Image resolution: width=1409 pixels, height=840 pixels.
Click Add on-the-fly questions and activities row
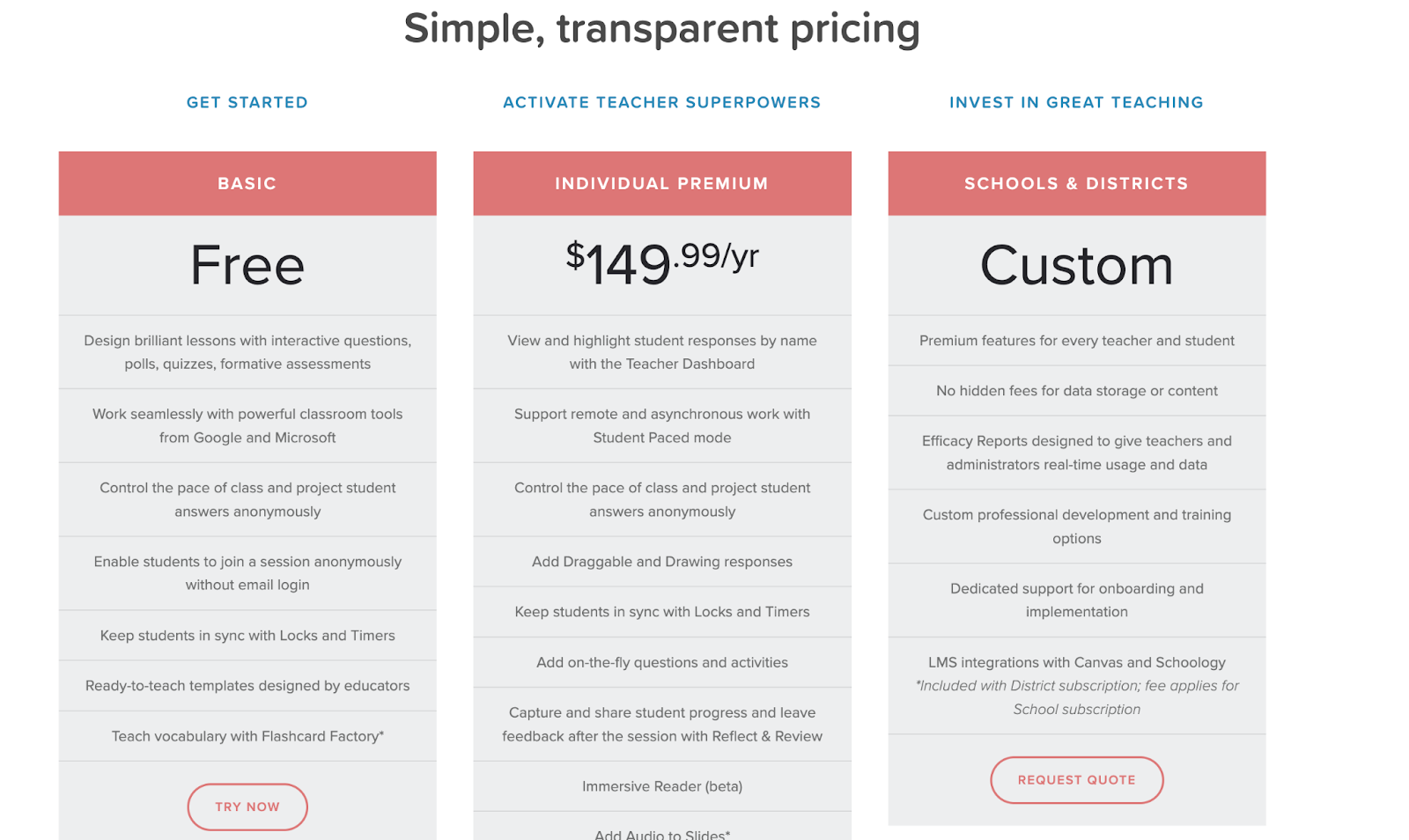point(661,662)
